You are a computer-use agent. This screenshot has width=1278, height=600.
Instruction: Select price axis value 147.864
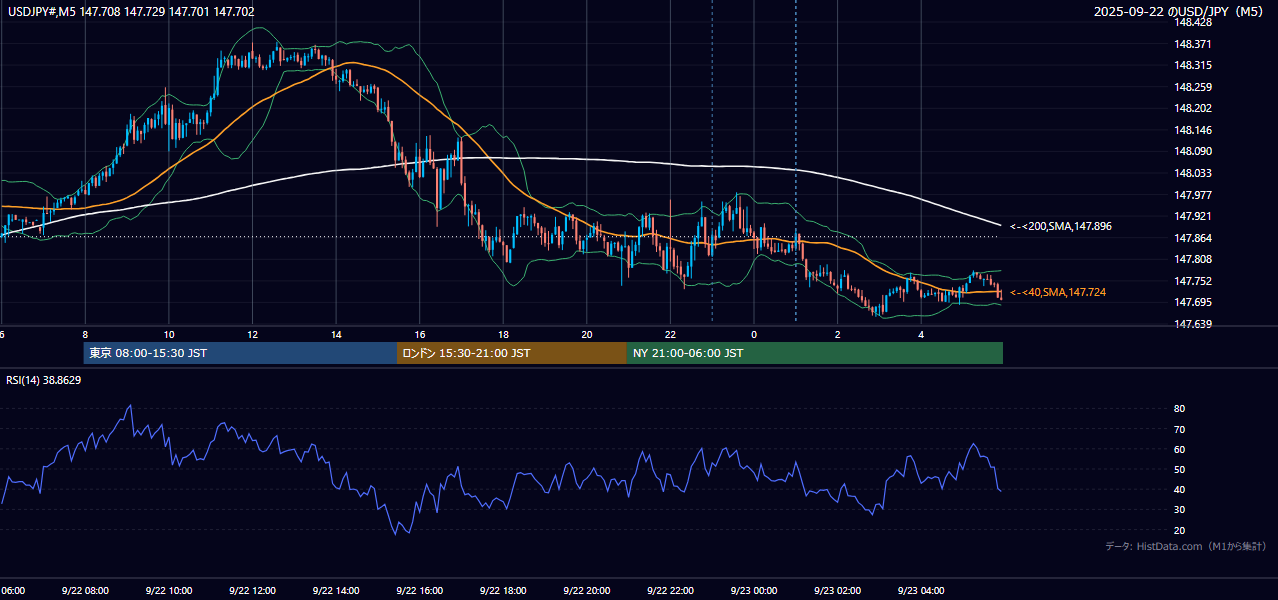tap(1194, 238)
